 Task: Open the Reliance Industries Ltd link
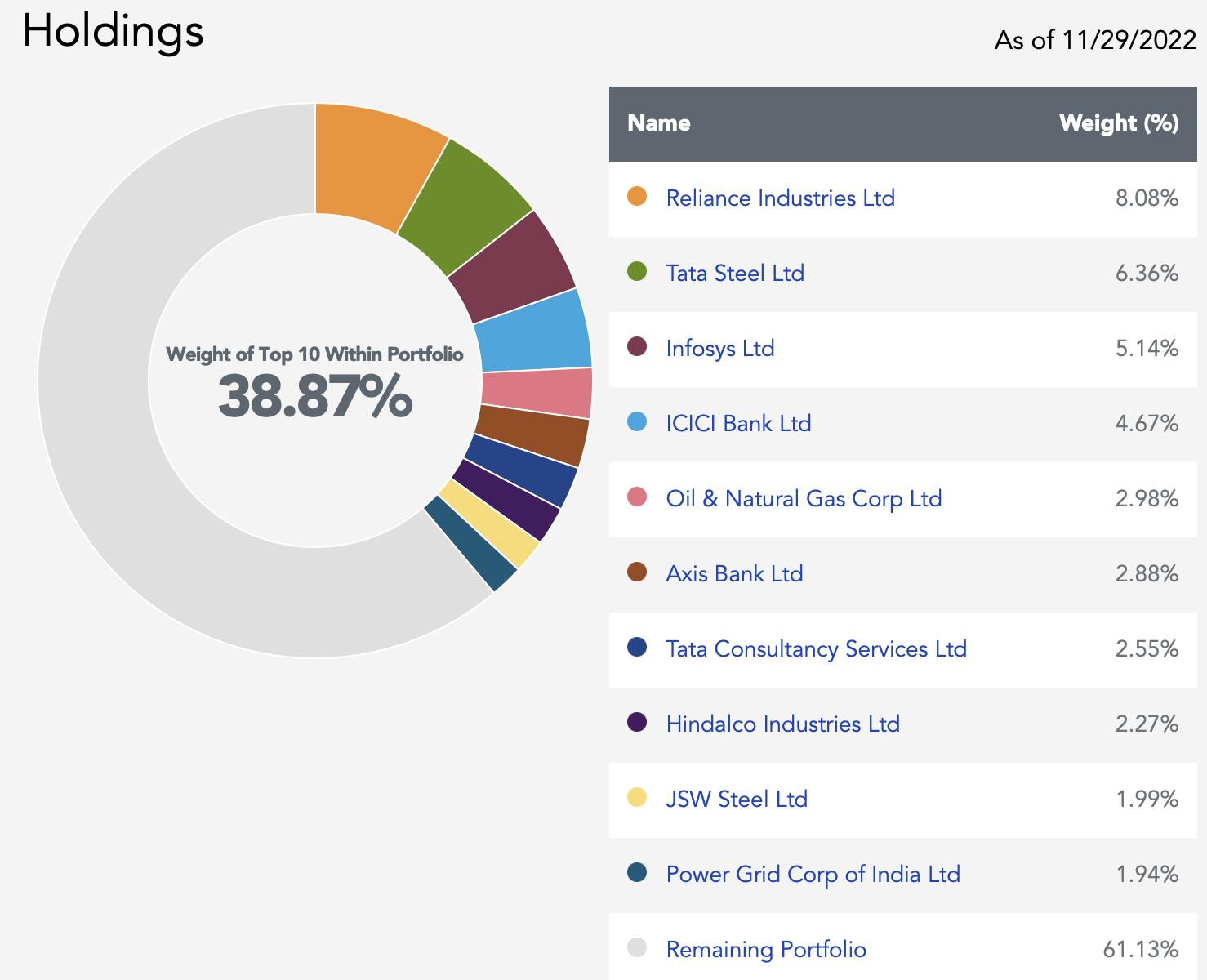780,198
